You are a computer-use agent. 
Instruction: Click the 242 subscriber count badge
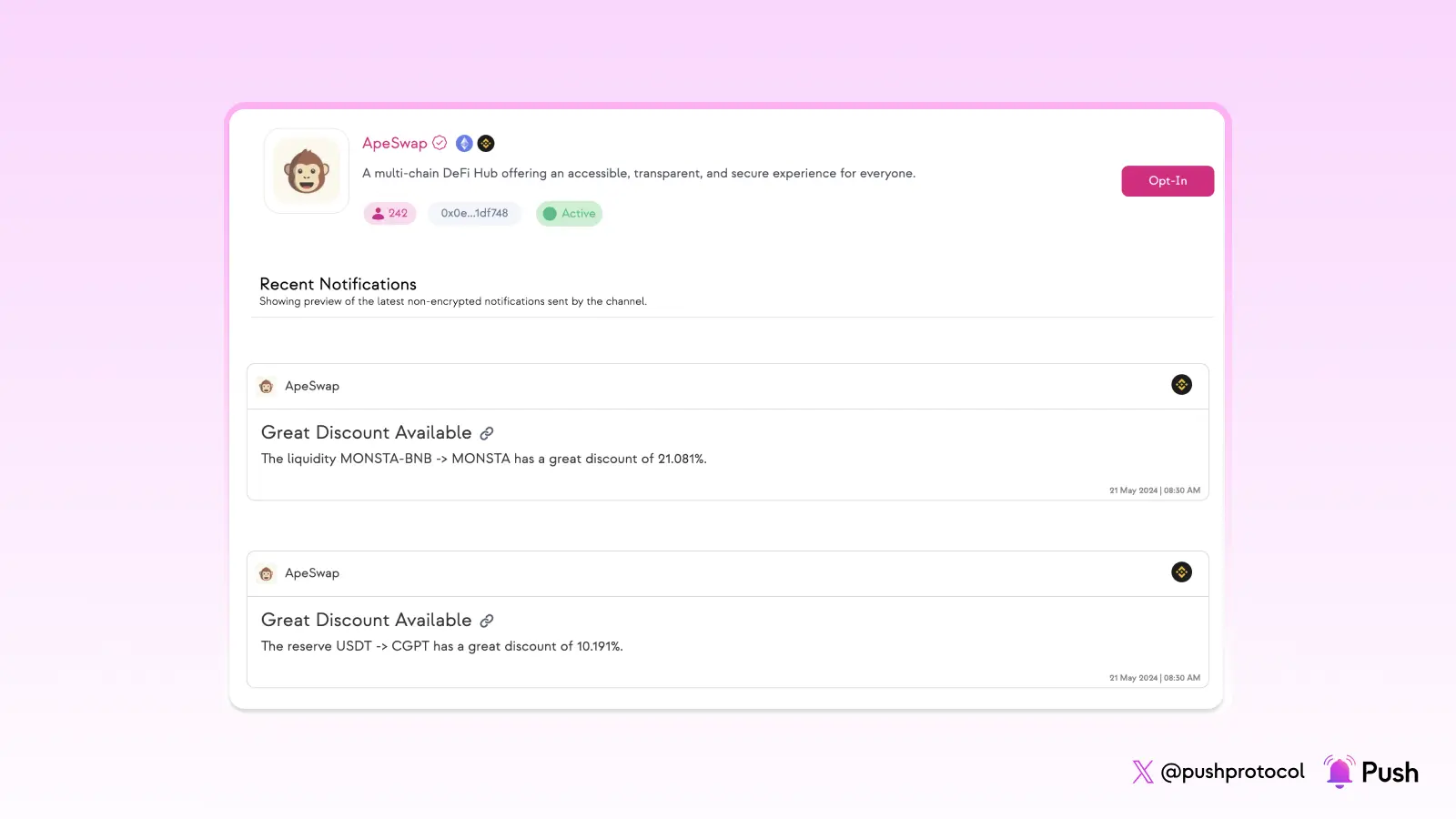point(389,214)
